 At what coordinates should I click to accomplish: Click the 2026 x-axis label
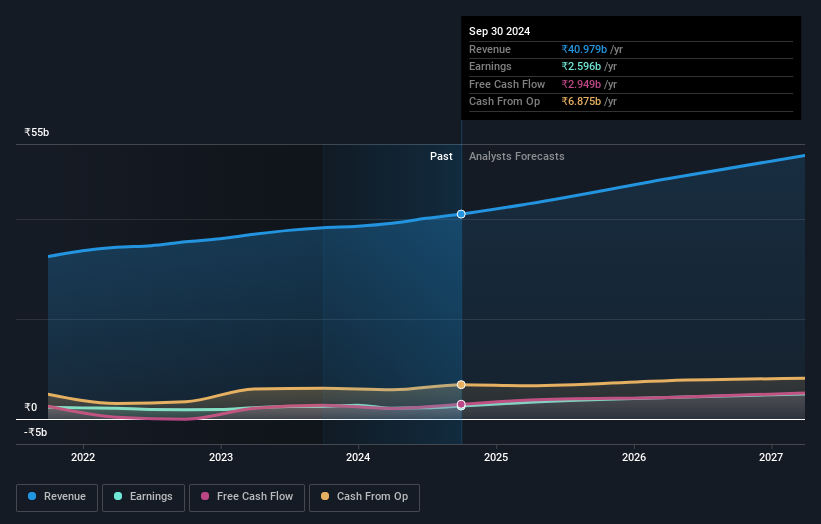click(634, 458)
